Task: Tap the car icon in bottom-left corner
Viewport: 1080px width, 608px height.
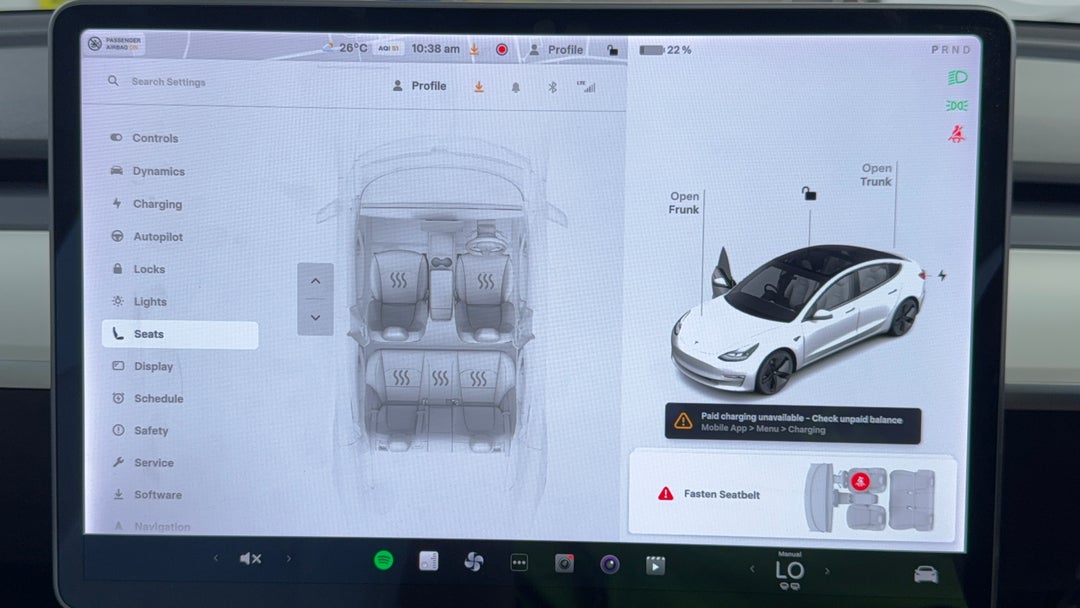Action: point(925,574)
